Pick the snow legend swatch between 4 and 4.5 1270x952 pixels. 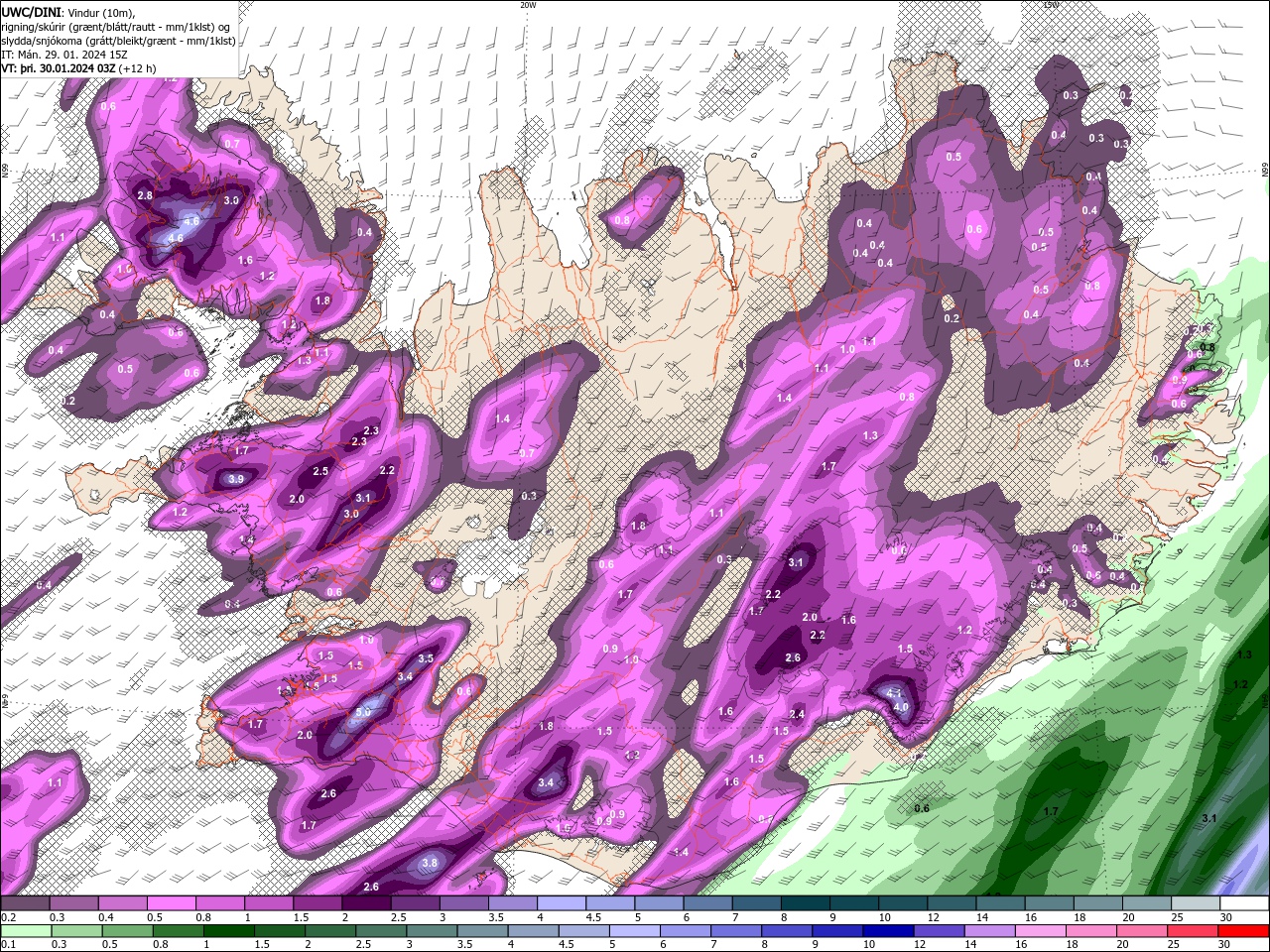[562, 903]
